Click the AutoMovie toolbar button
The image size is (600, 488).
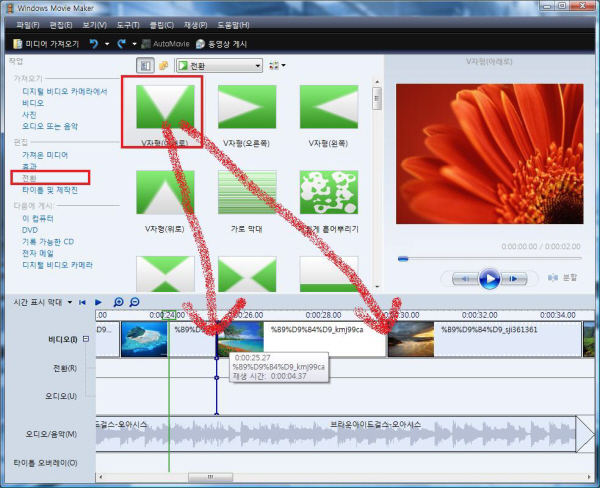click(x=165, y=44)
